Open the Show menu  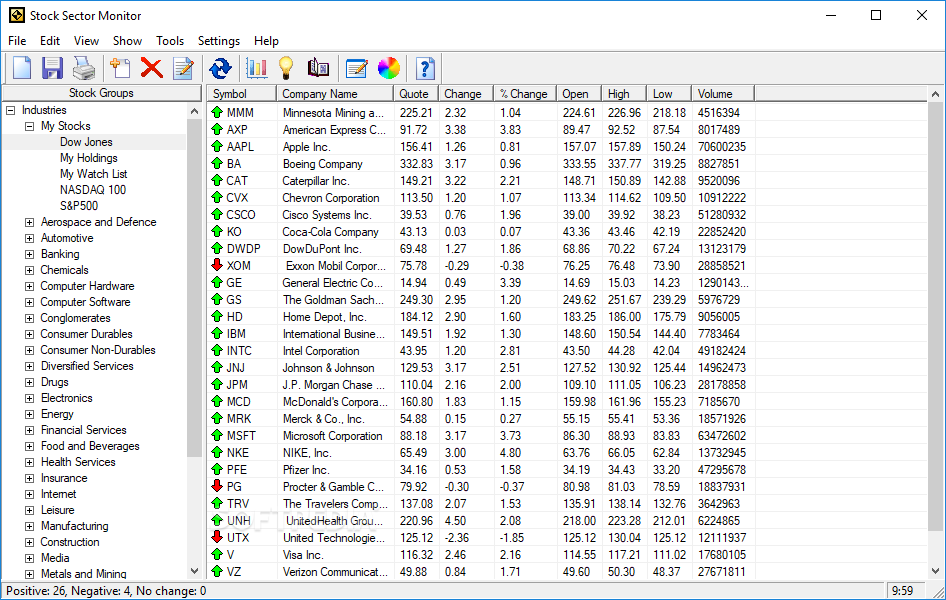pyautogui.click(x=127, y=41)
